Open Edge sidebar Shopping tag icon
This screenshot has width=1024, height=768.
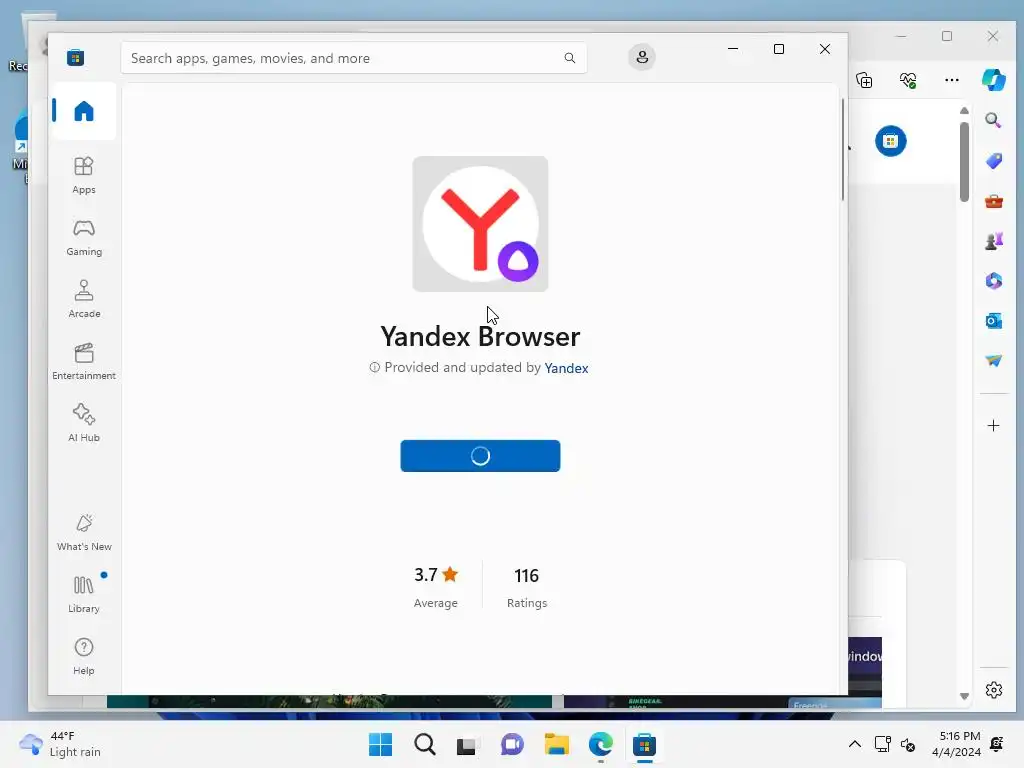(x=993, y=161)
